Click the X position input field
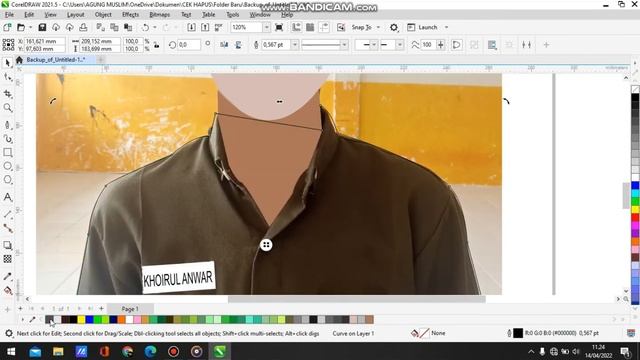 tap(45, 41)
